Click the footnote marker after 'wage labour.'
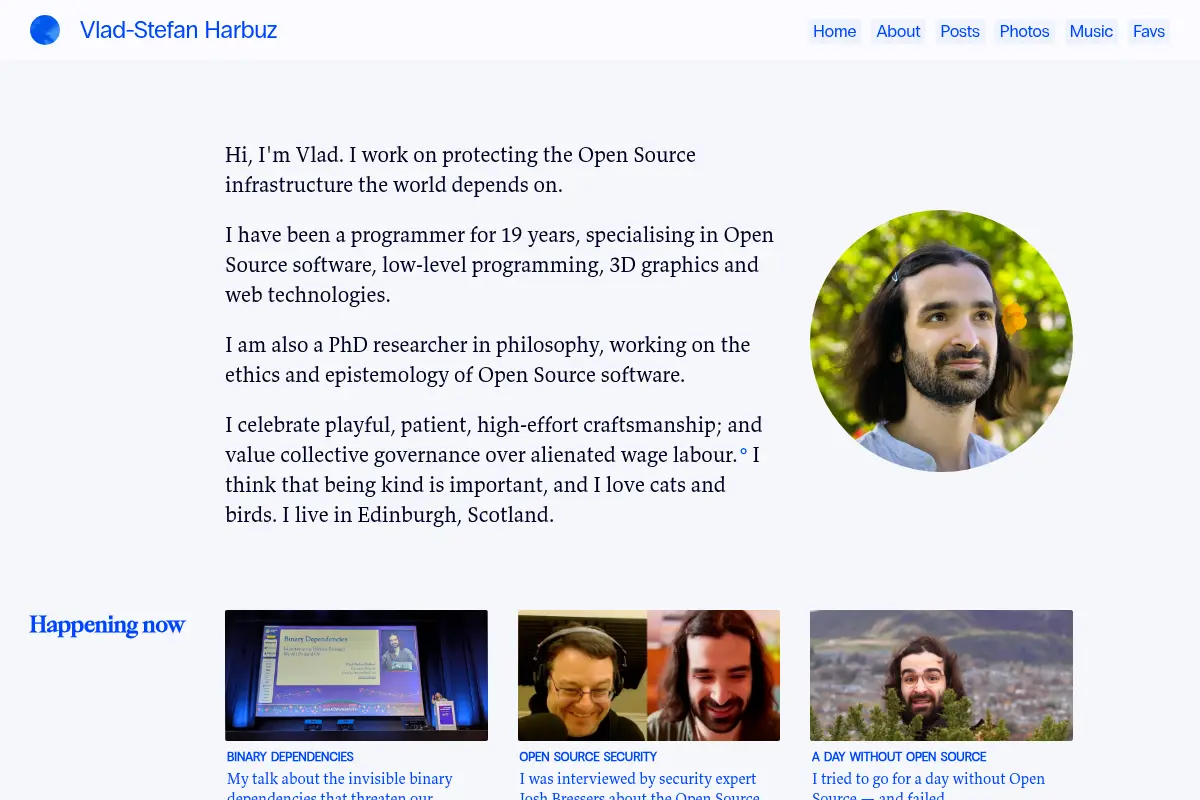This screenshot has height=800, width=1200. [x=743, y=452]
